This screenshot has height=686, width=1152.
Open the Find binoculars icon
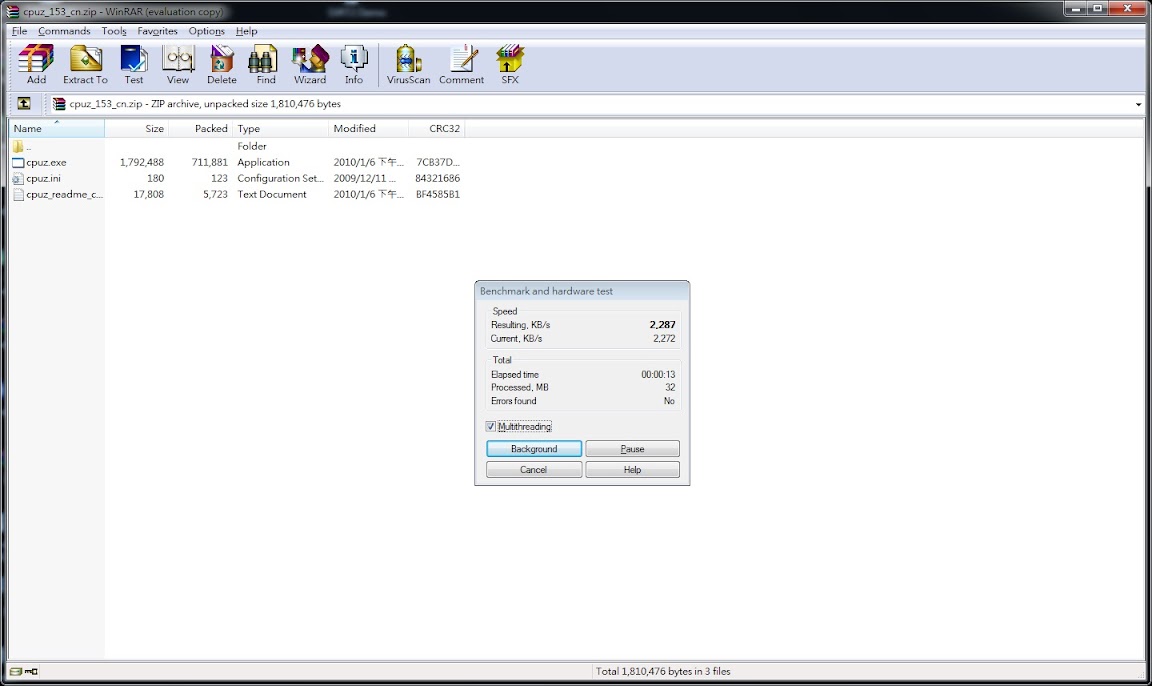click(x=265, y=59)
